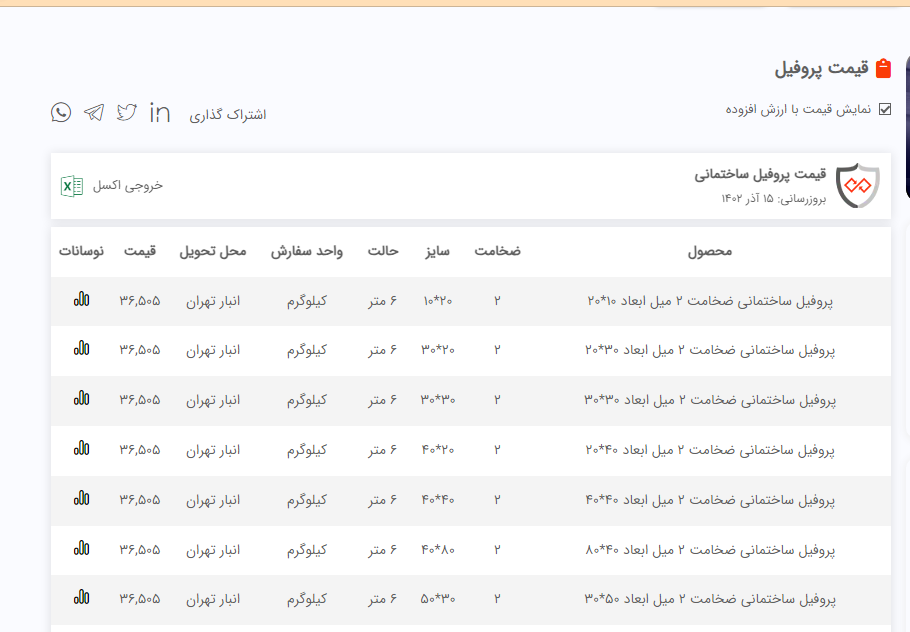Viewport: 910px width, 632px height.
Task: Open fluctuations chart for profile 20*10
Action: (81, 299)
